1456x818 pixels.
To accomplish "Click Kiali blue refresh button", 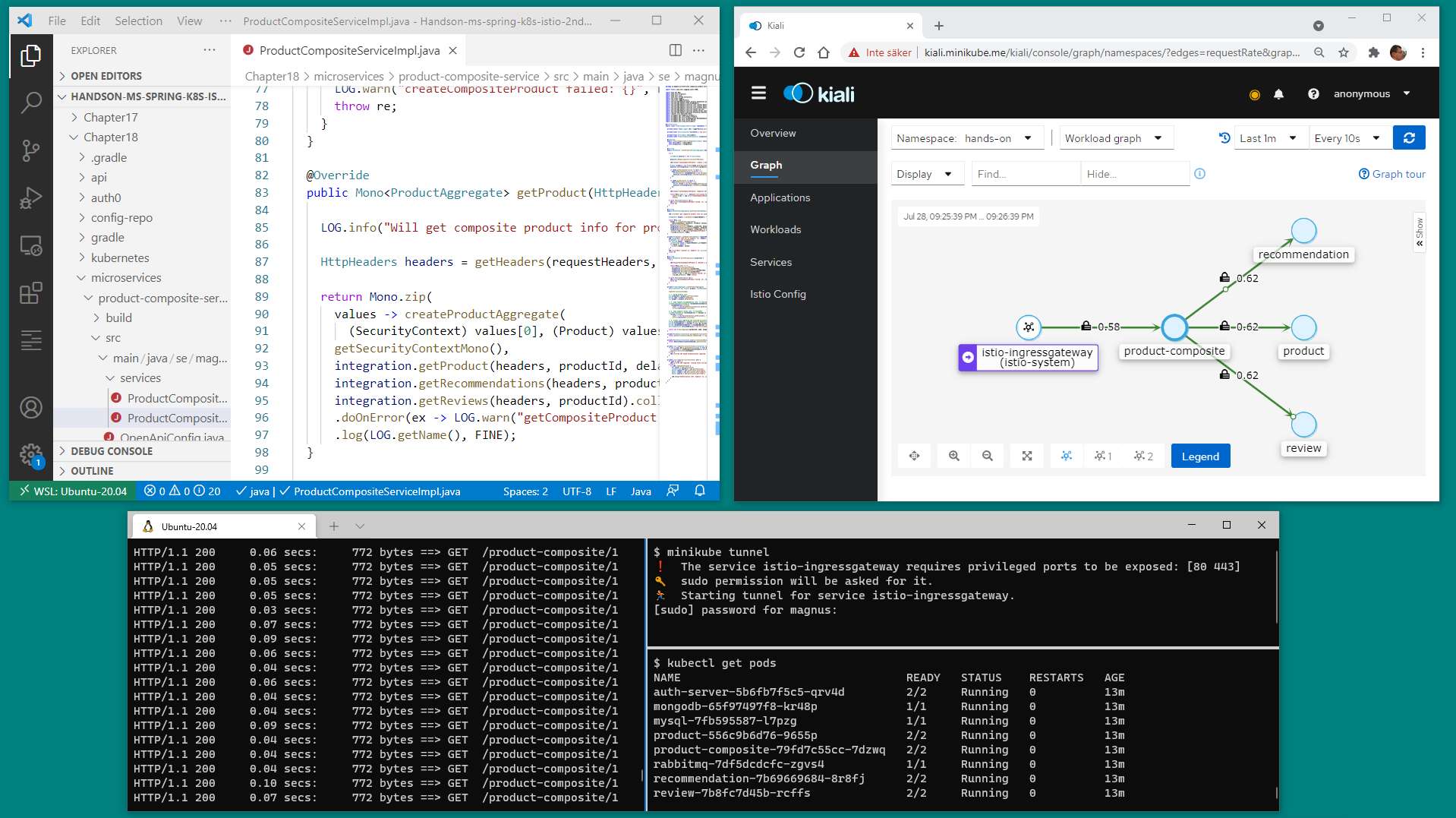I will (x=1409, y=137).
